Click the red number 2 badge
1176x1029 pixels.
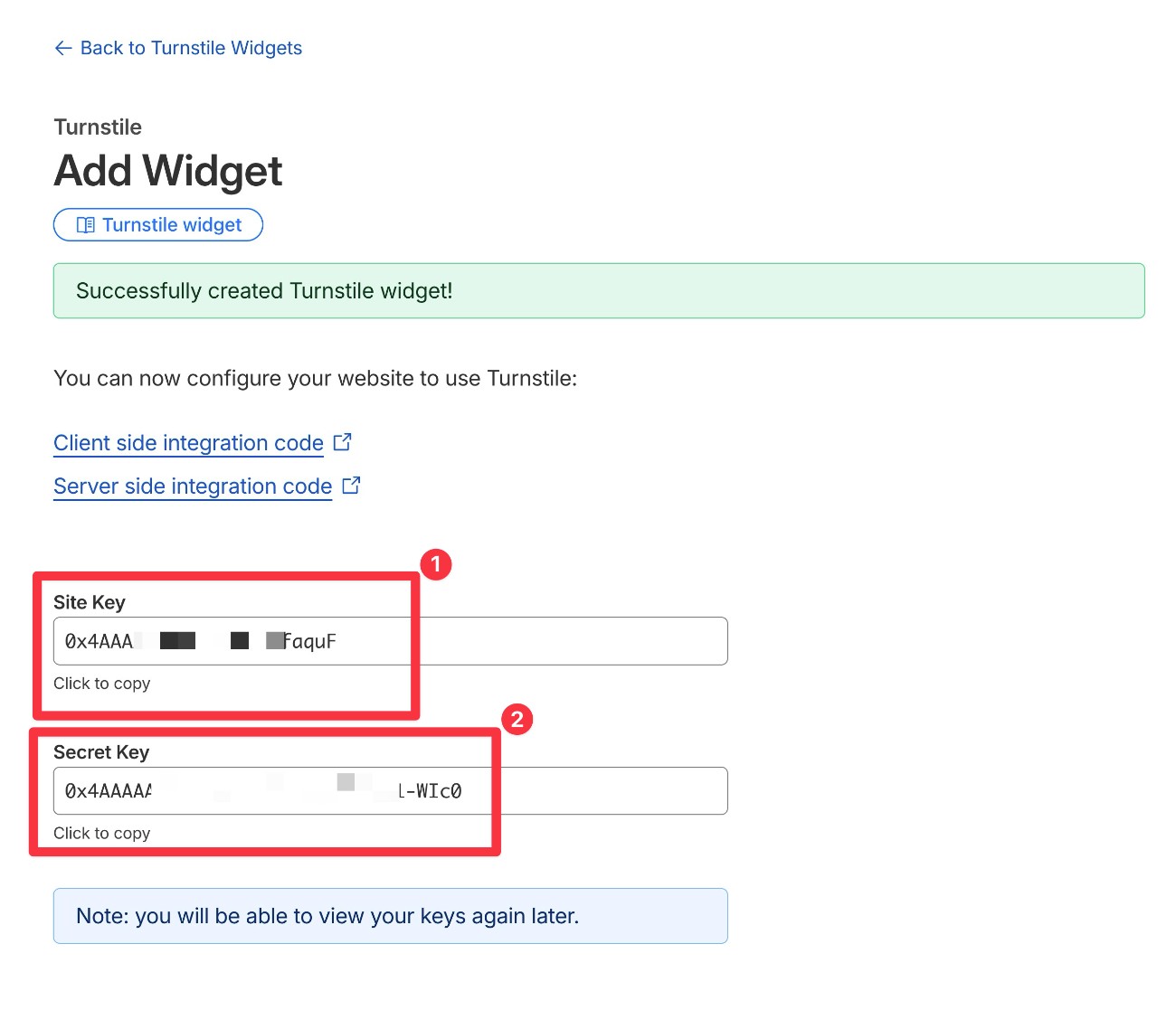pyautogui.click(x=517, y=720)
